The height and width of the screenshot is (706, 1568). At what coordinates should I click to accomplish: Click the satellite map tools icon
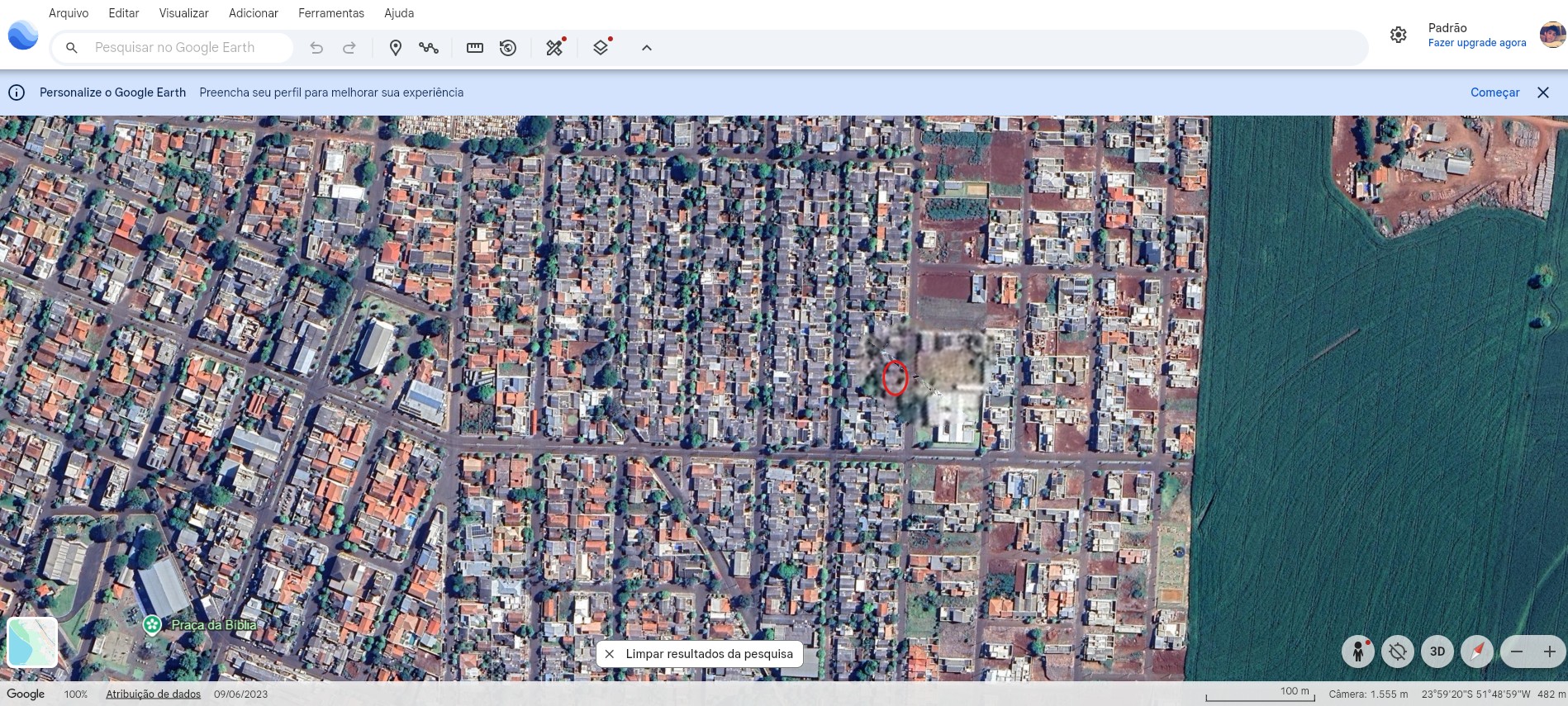(x=554, y=48)
